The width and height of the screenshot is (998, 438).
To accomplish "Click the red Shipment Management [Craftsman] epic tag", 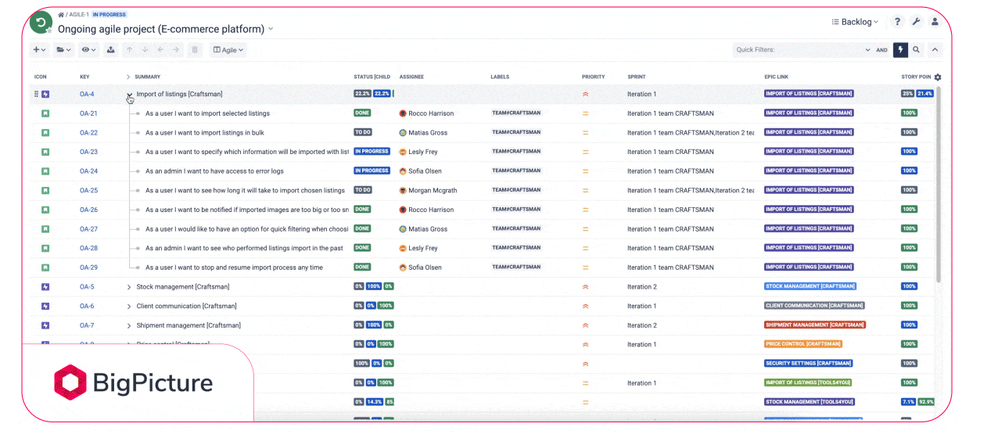I will coord(815,325).
